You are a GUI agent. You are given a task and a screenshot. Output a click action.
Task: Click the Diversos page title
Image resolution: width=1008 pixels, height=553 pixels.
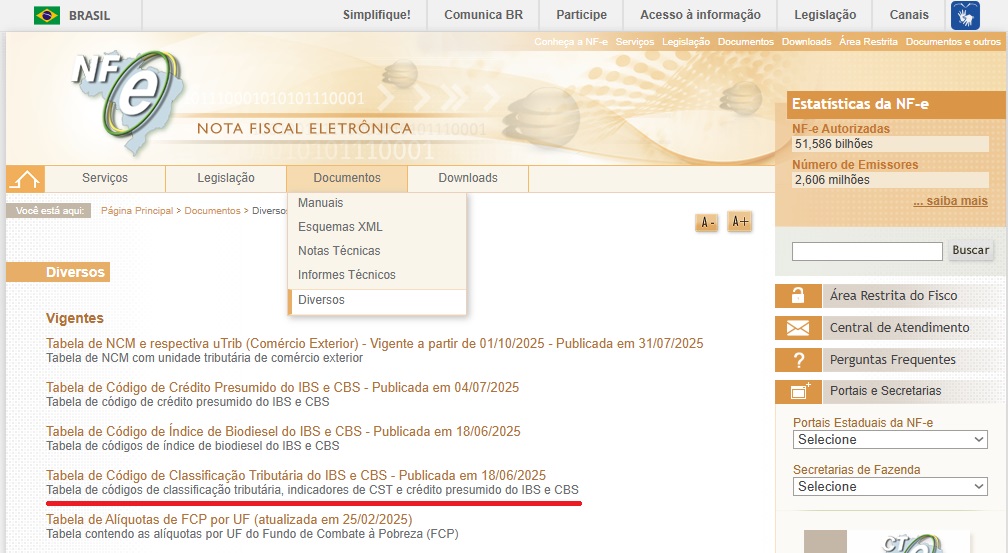[75, 273]
